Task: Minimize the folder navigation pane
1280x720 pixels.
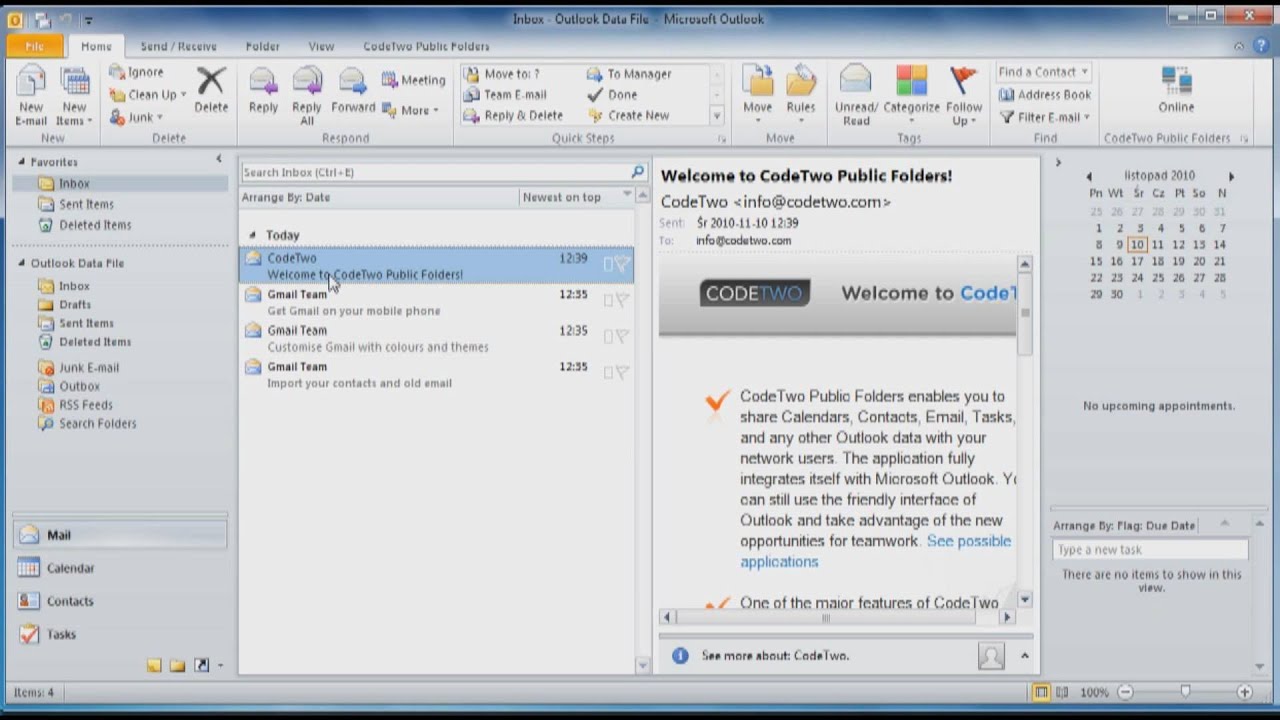Action: point(219,159)
